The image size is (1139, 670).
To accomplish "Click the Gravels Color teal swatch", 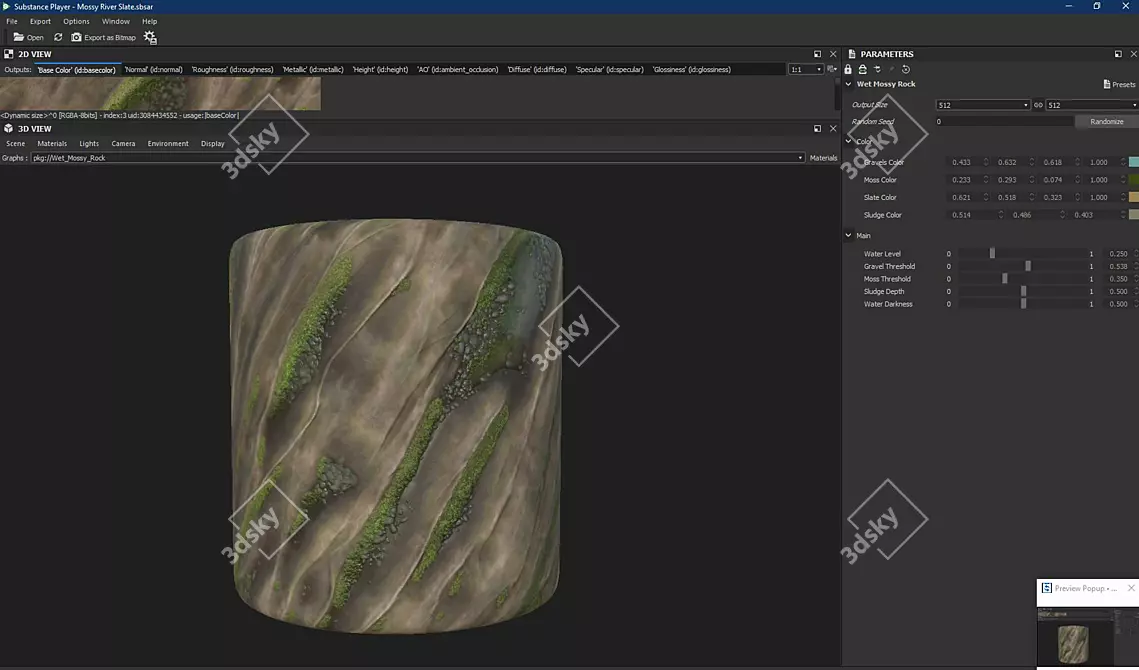I will pyautogui.click(x=1133, y=162).
